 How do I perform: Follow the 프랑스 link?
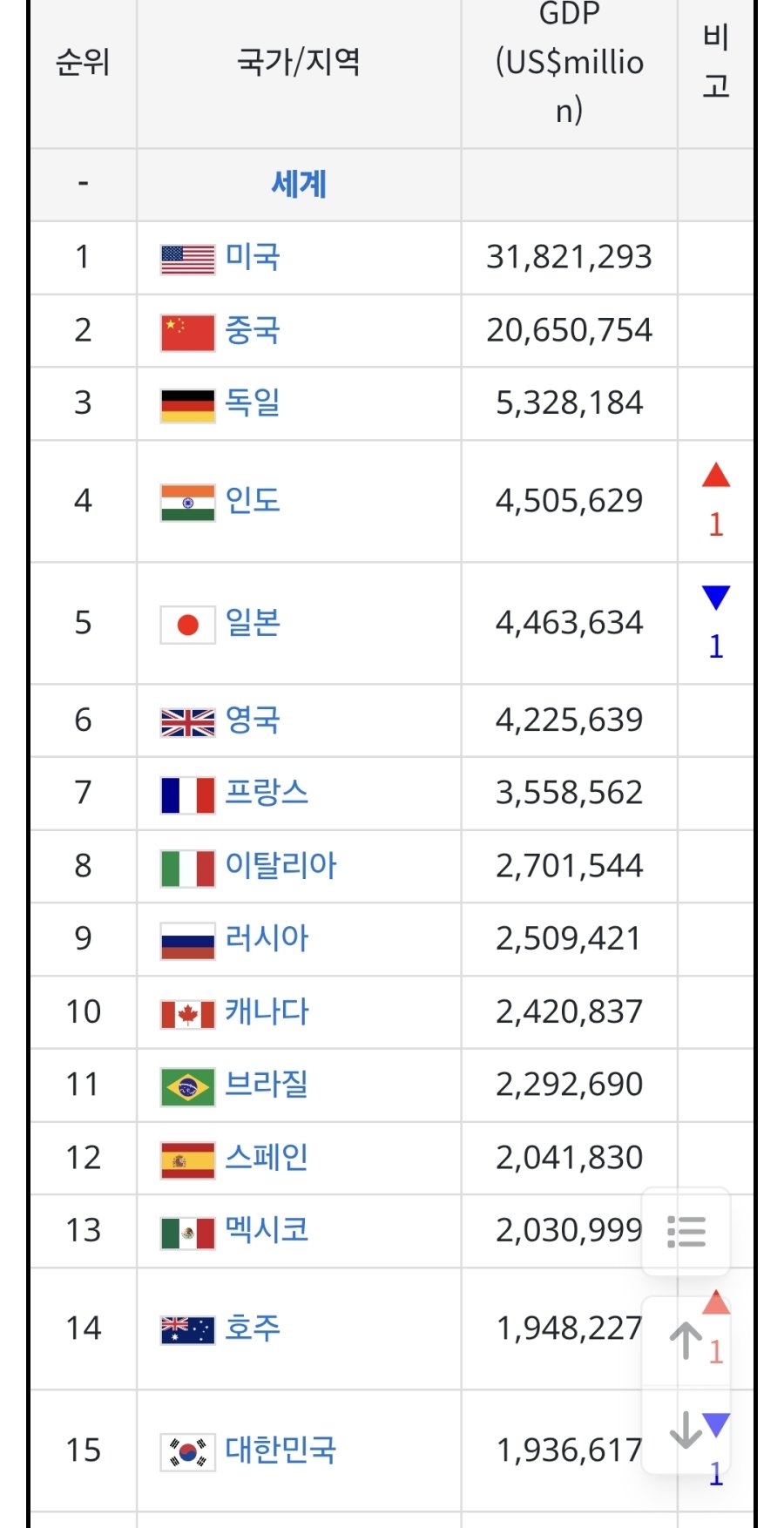point(267,793)
